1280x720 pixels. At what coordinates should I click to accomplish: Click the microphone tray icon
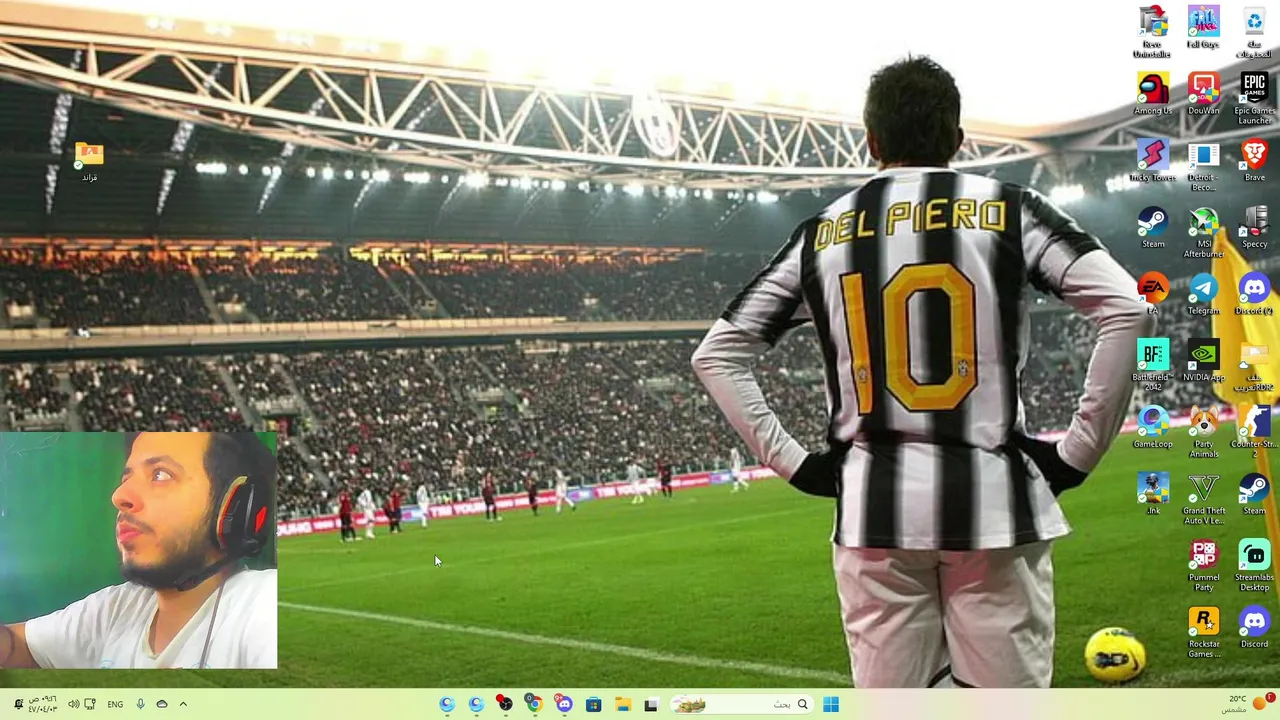[140, 704]
